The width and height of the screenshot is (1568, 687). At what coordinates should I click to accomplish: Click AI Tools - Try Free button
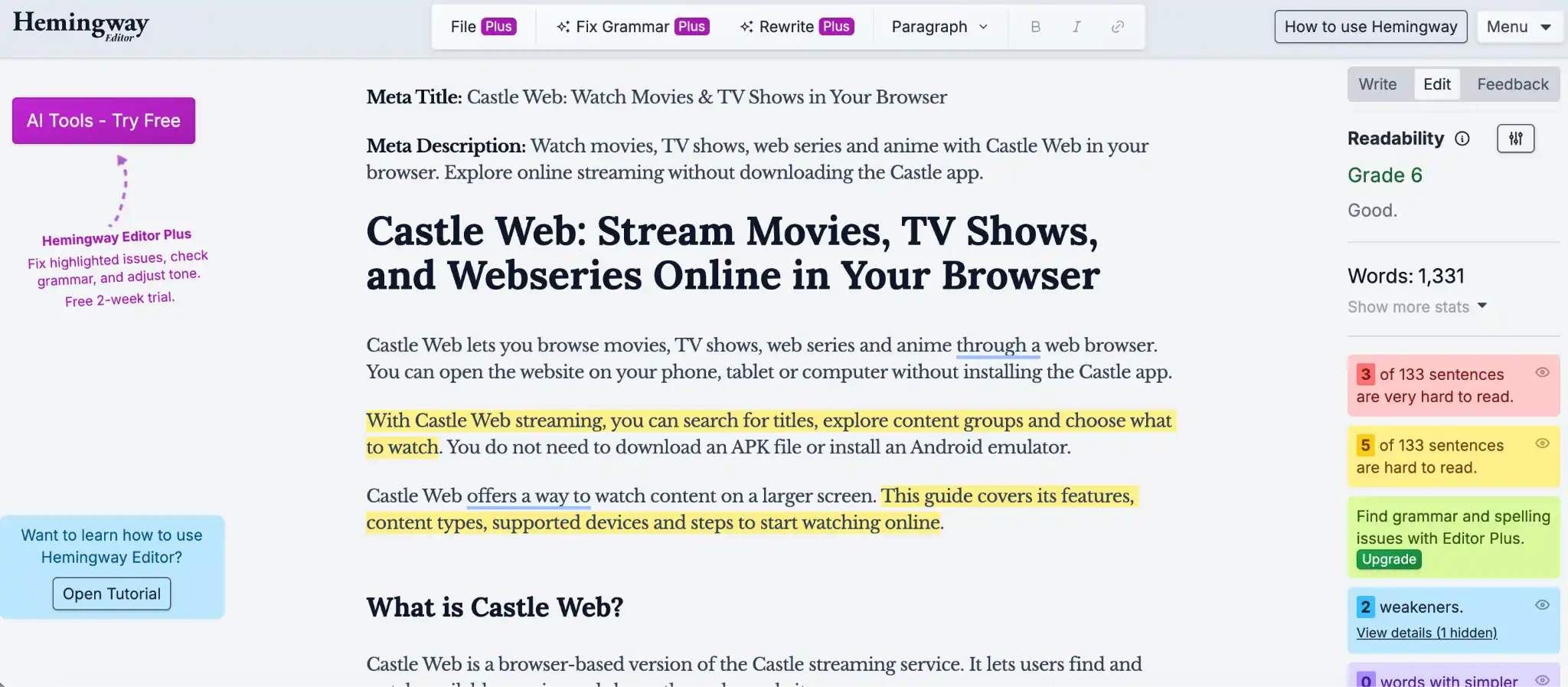pyautogui.click(x=103, y=120)
